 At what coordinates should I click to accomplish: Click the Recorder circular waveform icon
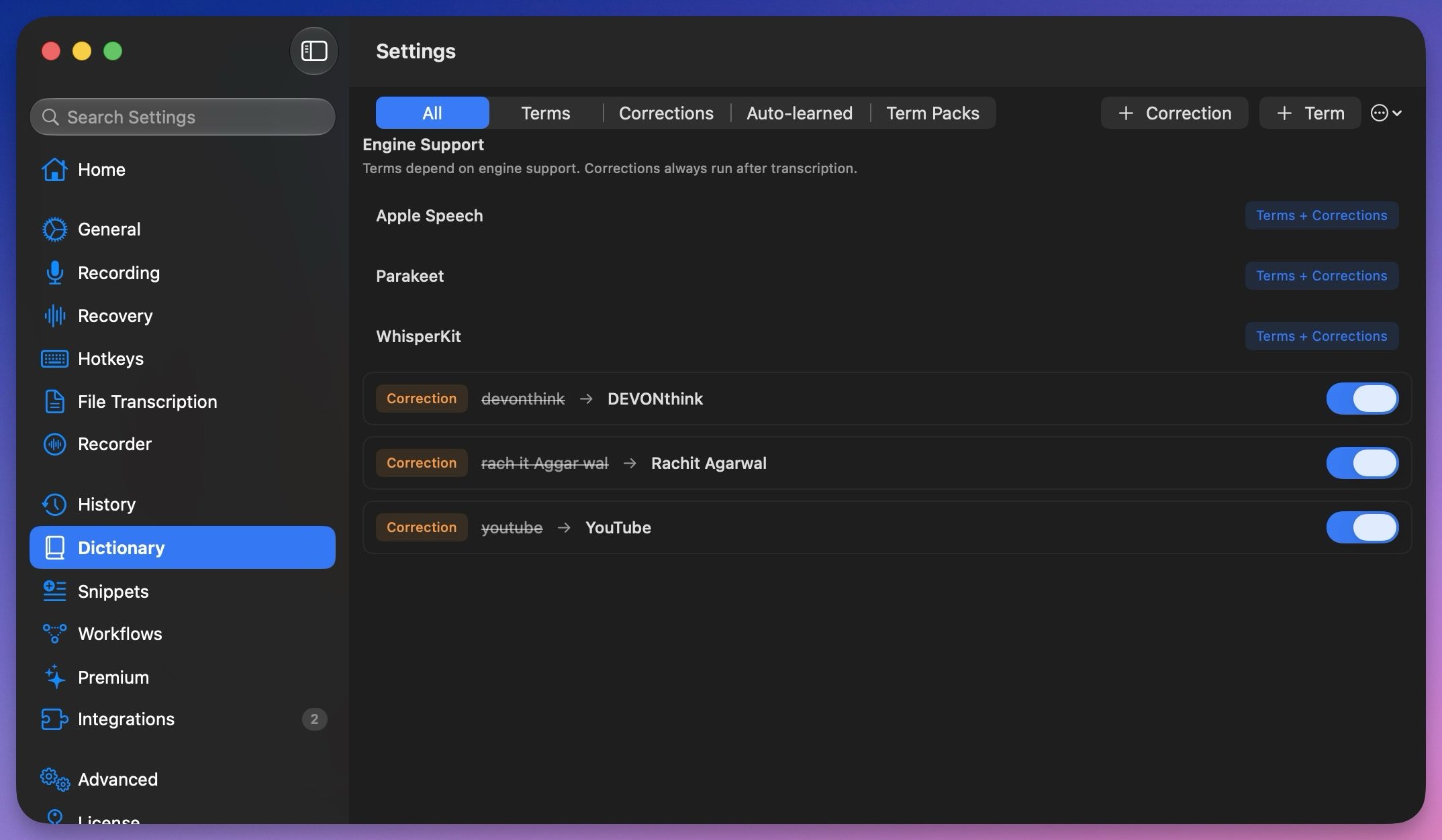click(x=54, y=444)
